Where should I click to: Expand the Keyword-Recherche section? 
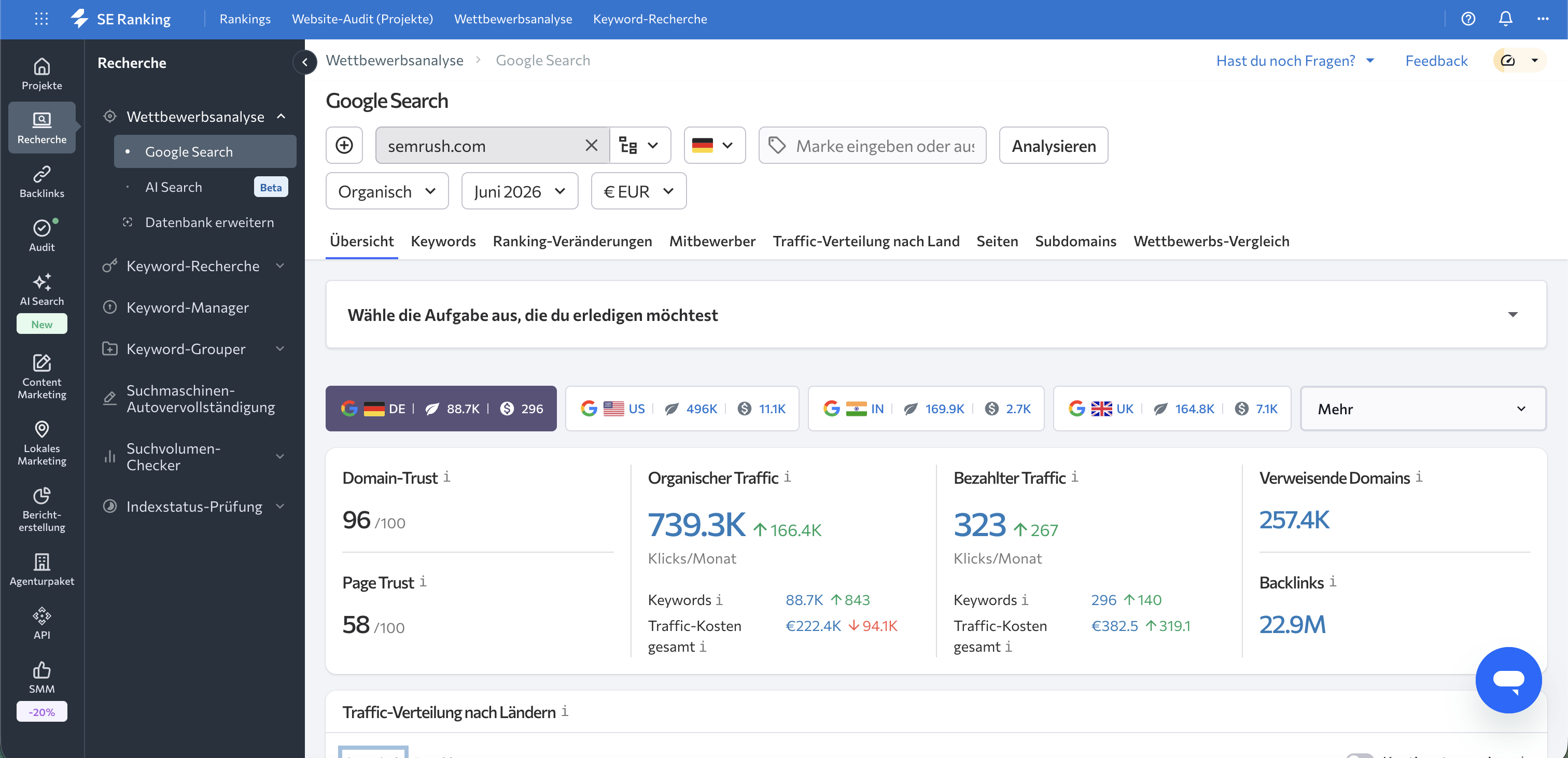pyautogui.click(x=280, y=265)
